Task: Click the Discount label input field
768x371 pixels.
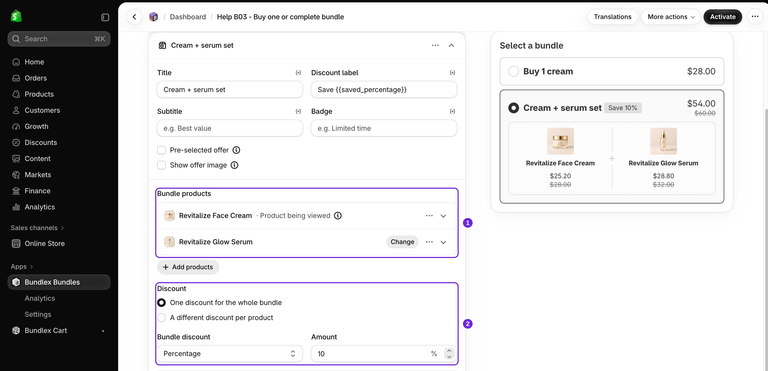Action: point(384,90)
